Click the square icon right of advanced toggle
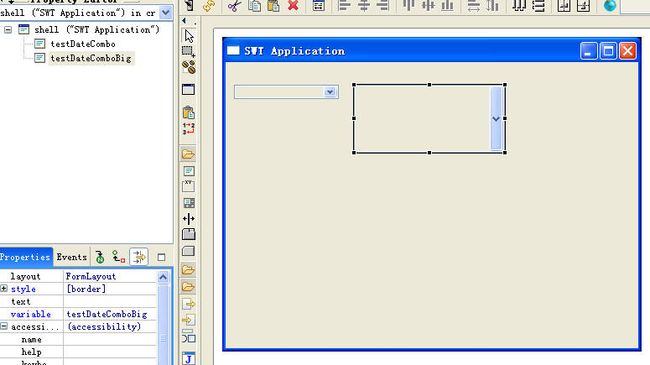 (x=161, y=258)
